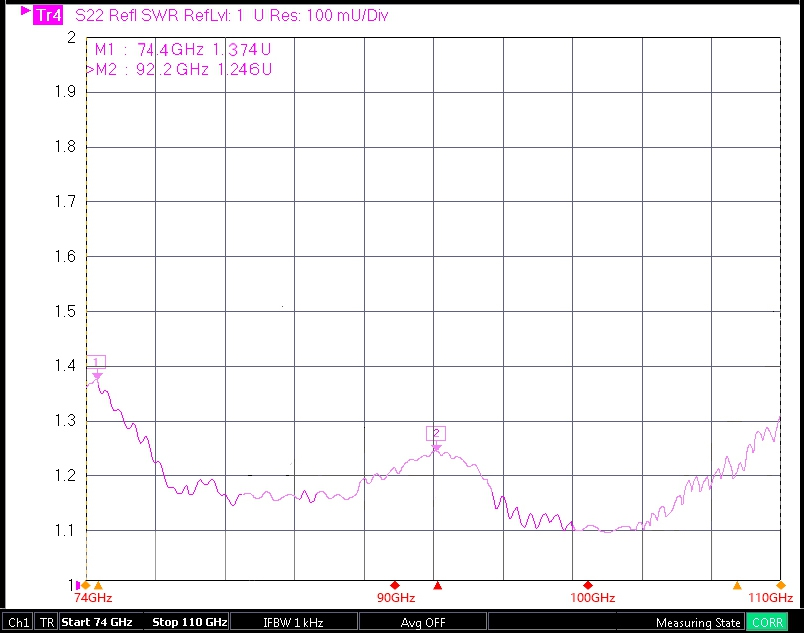Click the IFBW 1 kHz field
This screenshot has width=805, height=633.
293,622
